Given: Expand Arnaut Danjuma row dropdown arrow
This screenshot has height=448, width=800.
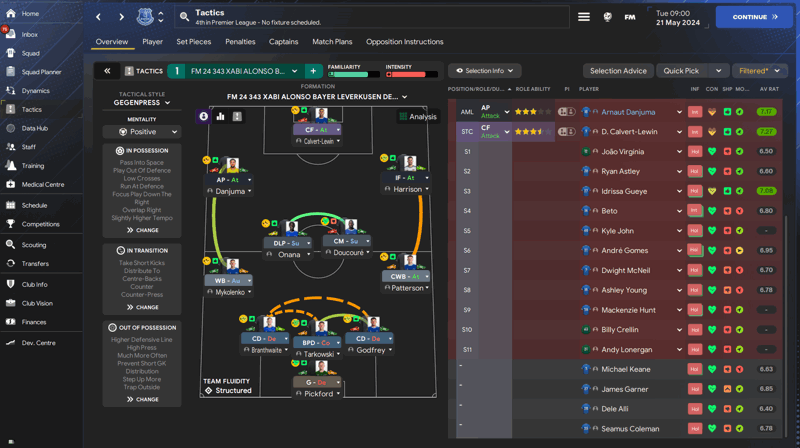Looking at the screenshot, I should click(x=679, y=112).
